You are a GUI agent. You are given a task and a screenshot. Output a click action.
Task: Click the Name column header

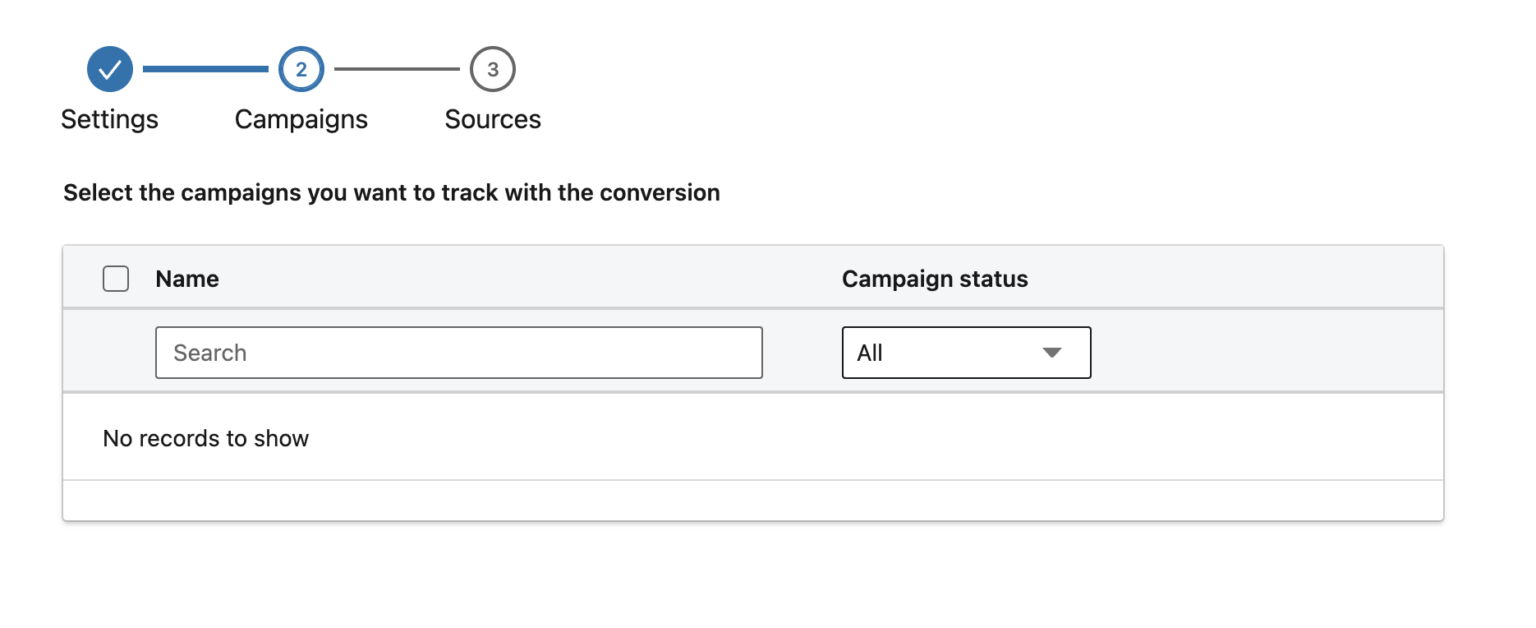click(186, 279)
